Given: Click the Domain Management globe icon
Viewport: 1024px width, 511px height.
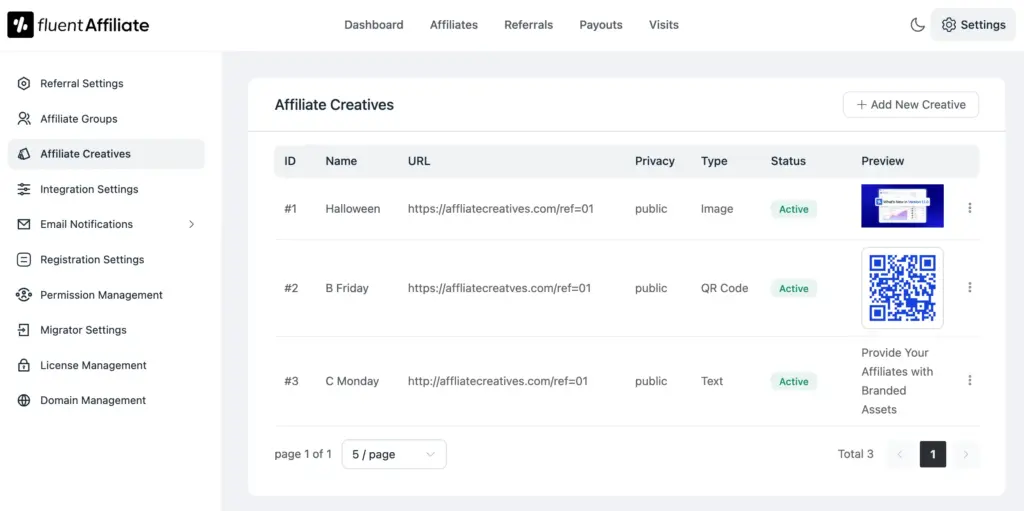Looking at the screenshot, I should (24, 400).
